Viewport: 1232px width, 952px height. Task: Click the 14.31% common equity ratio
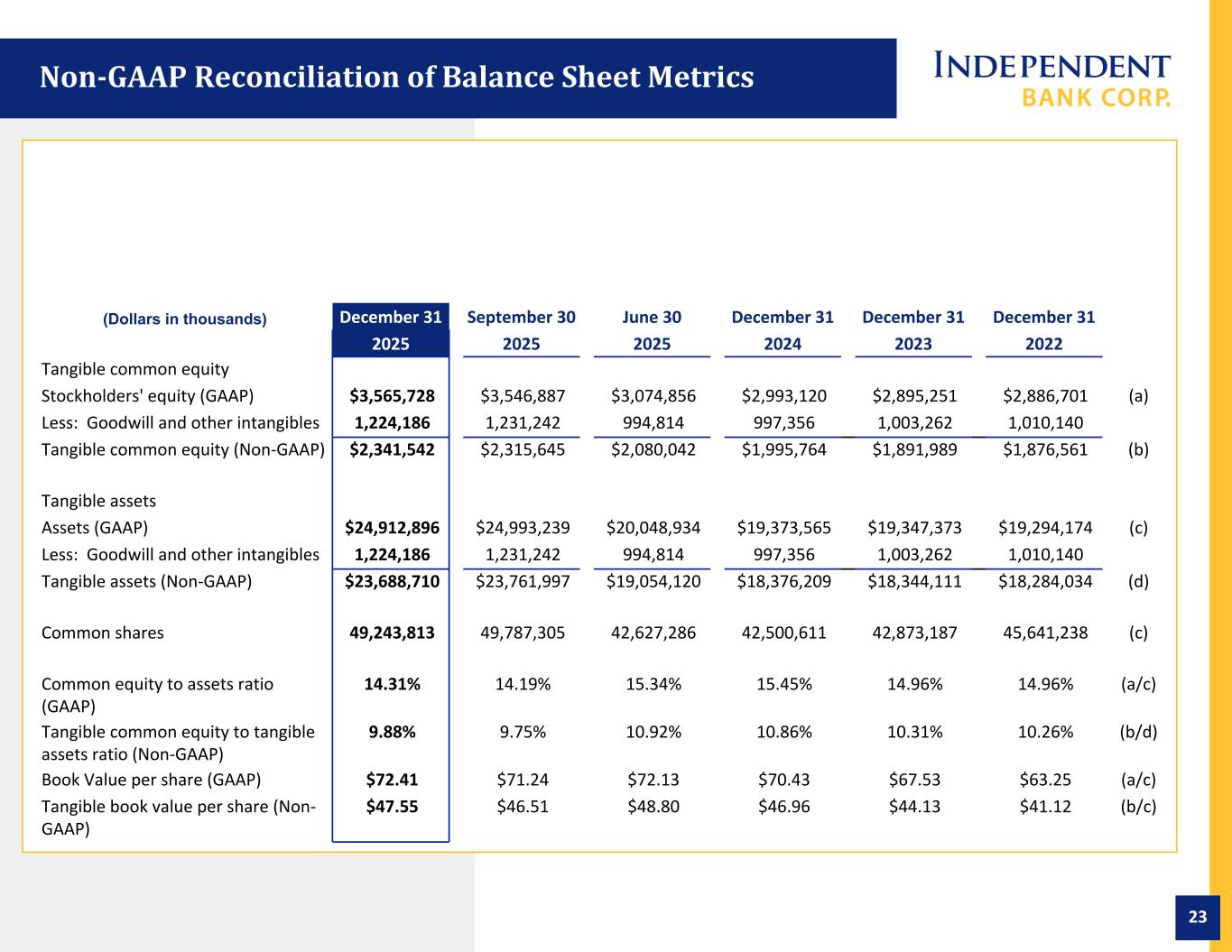point(392,684)
